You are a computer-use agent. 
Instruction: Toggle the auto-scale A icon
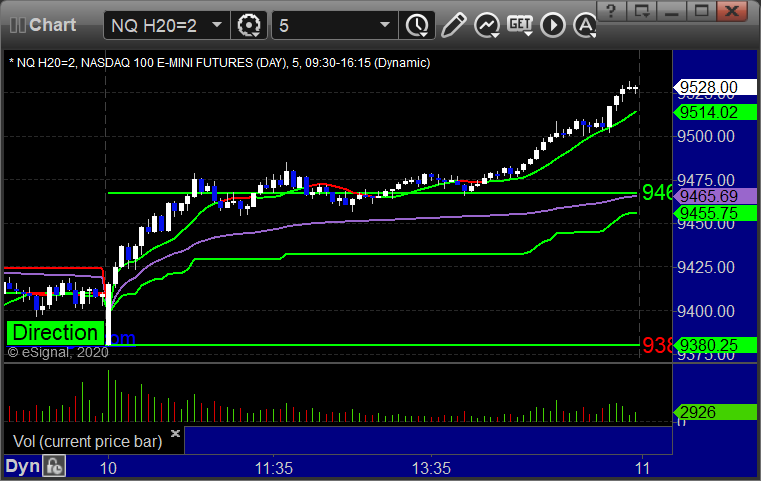585,25
